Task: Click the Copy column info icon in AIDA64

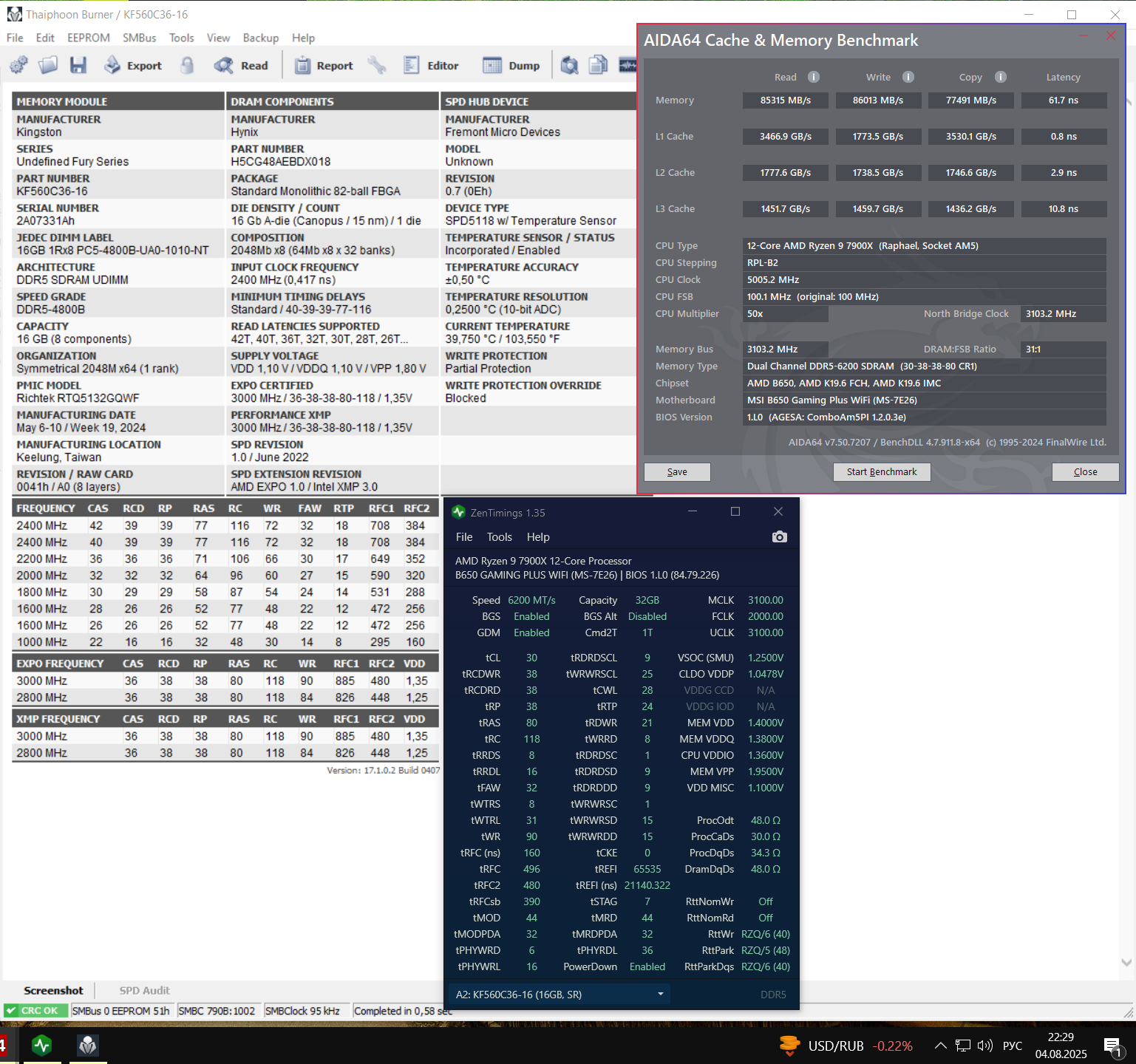Action: (x=1001, y=77)
